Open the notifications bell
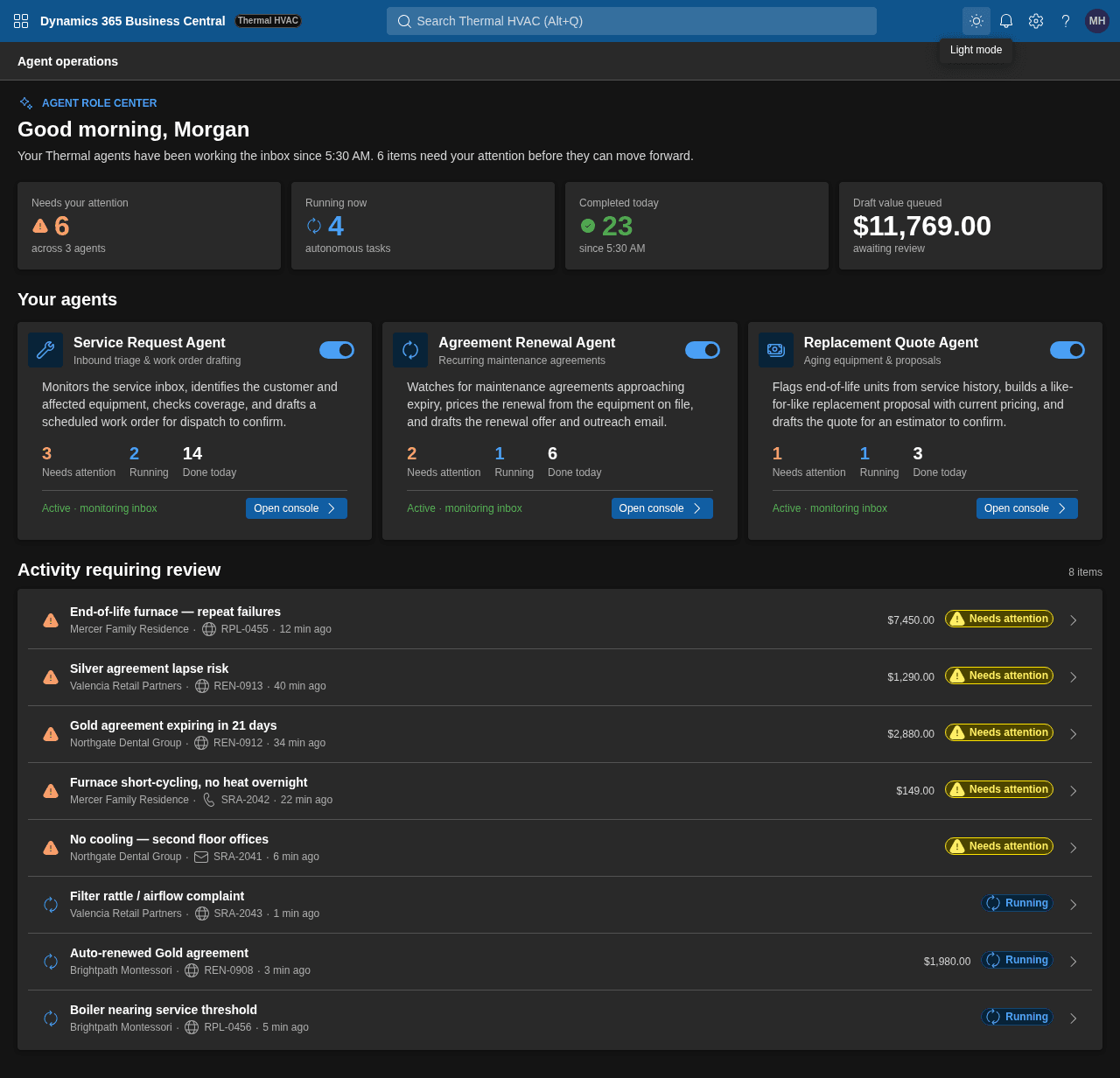 pos(1006,21)
